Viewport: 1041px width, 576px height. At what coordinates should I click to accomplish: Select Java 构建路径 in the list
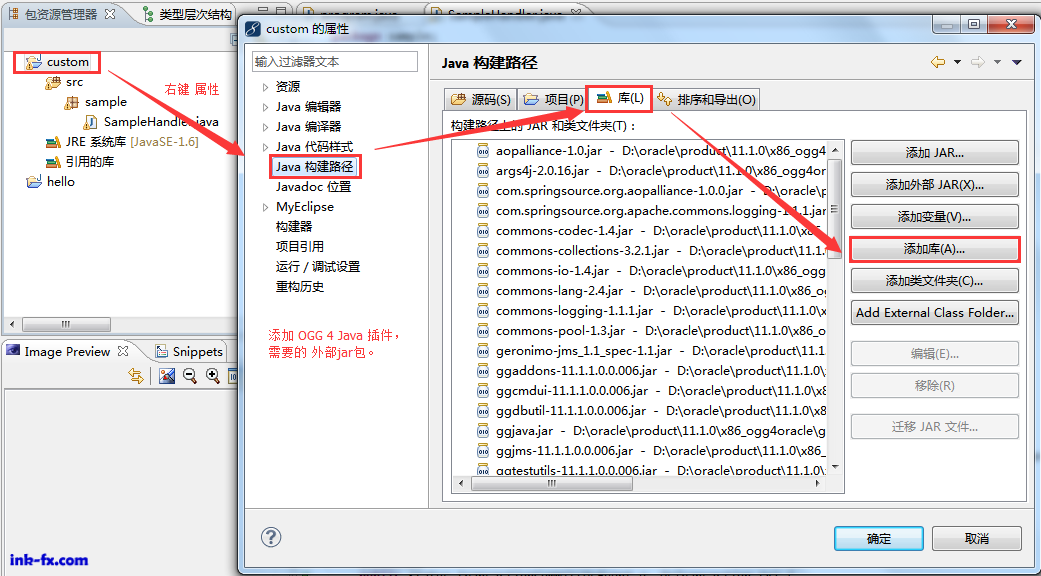click(315, 167)
